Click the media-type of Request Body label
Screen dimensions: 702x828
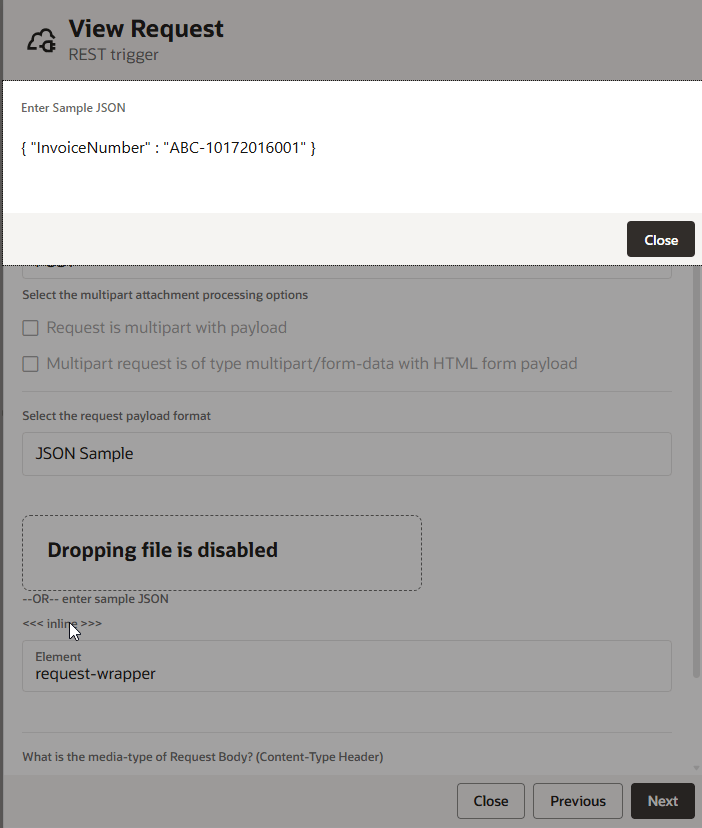click(x=202, y=757)
